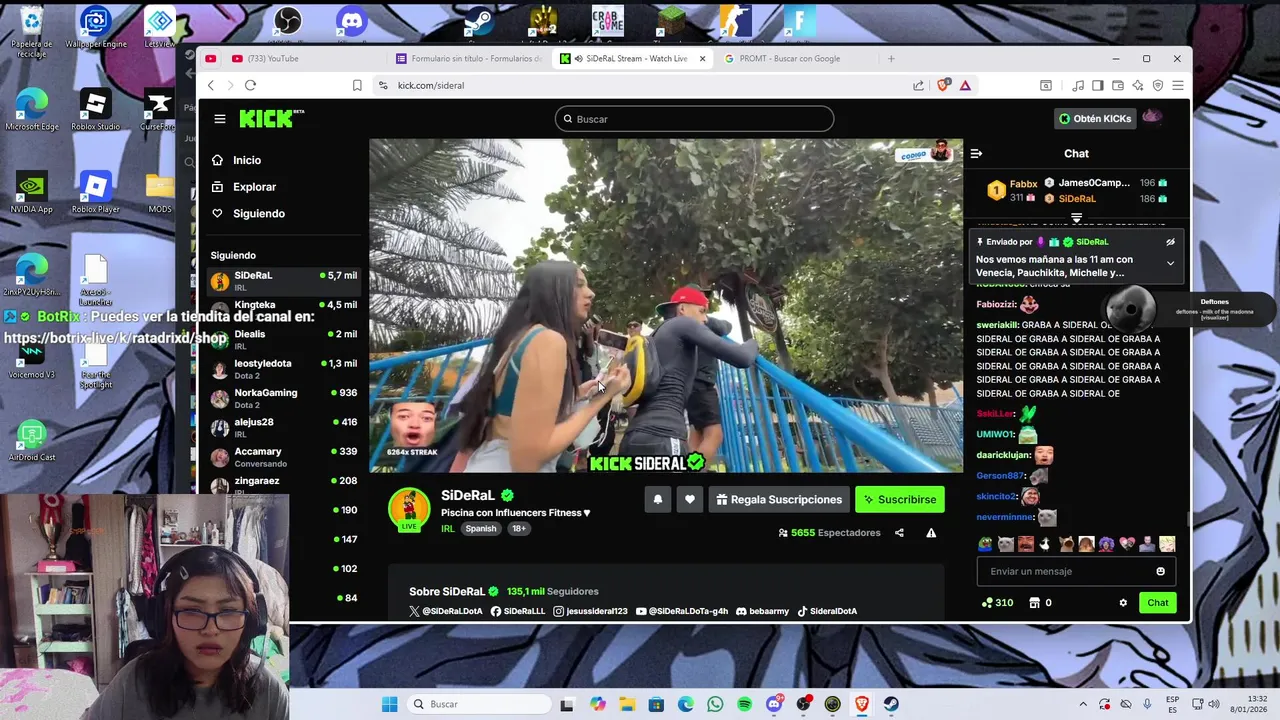Open Brave Rewards triangle icon
1280x720 pixels.
pos(965,85)
